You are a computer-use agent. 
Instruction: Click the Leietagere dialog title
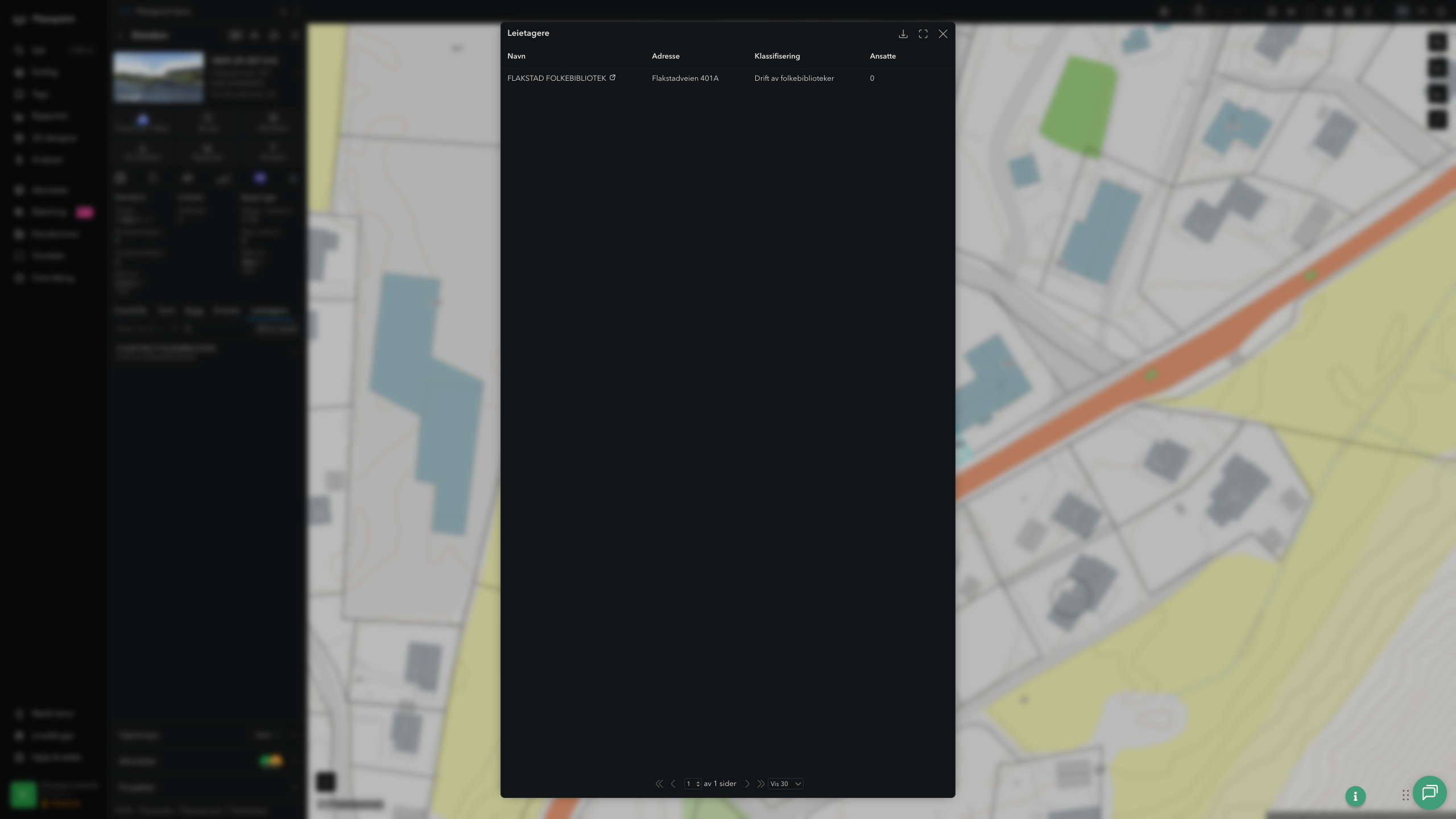tap(528, 33)
